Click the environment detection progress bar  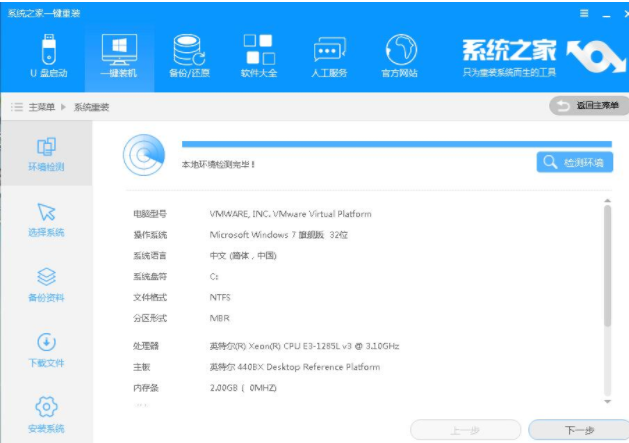(x=397, y=144)
